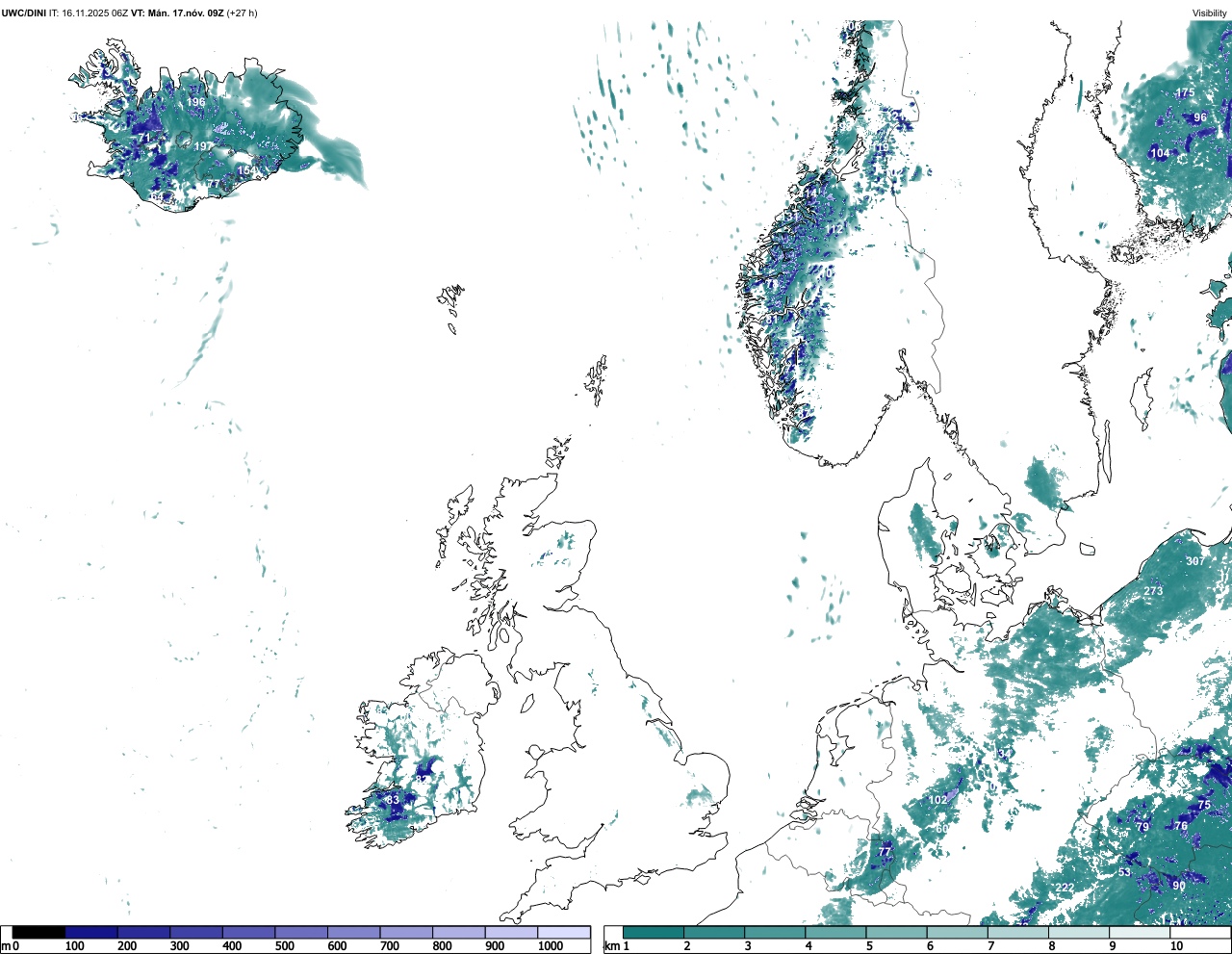Click the darkest blue 100–200 m swatch
1232x954 pixels.
click(x=91, y=933)
